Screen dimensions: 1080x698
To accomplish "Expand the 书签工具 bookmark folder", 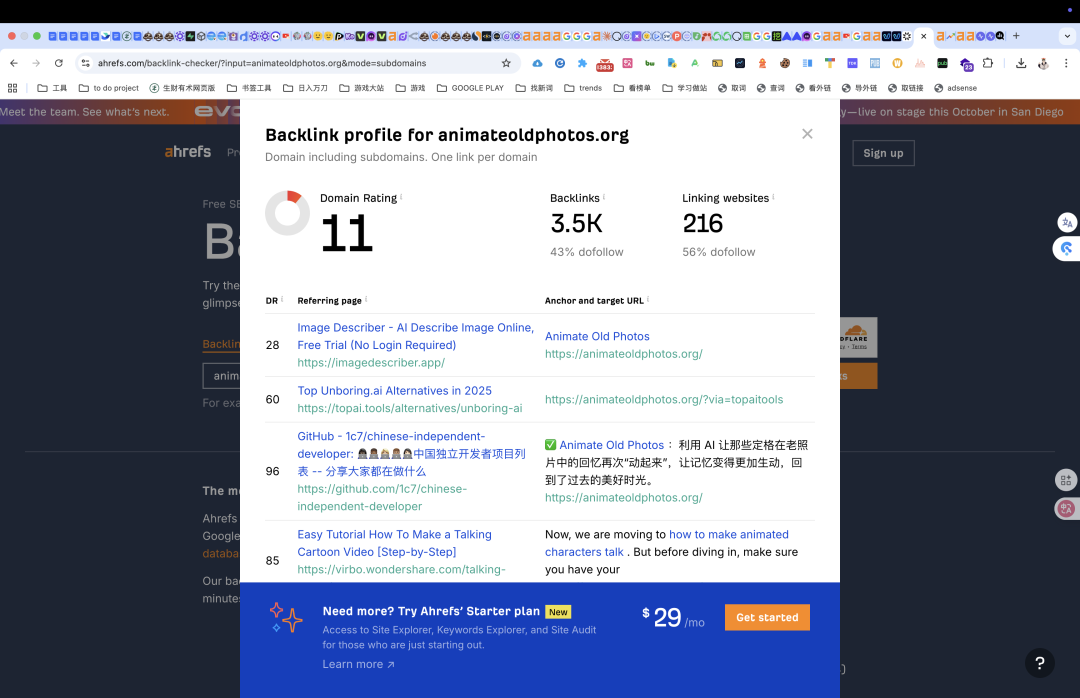I will [249, 88].
